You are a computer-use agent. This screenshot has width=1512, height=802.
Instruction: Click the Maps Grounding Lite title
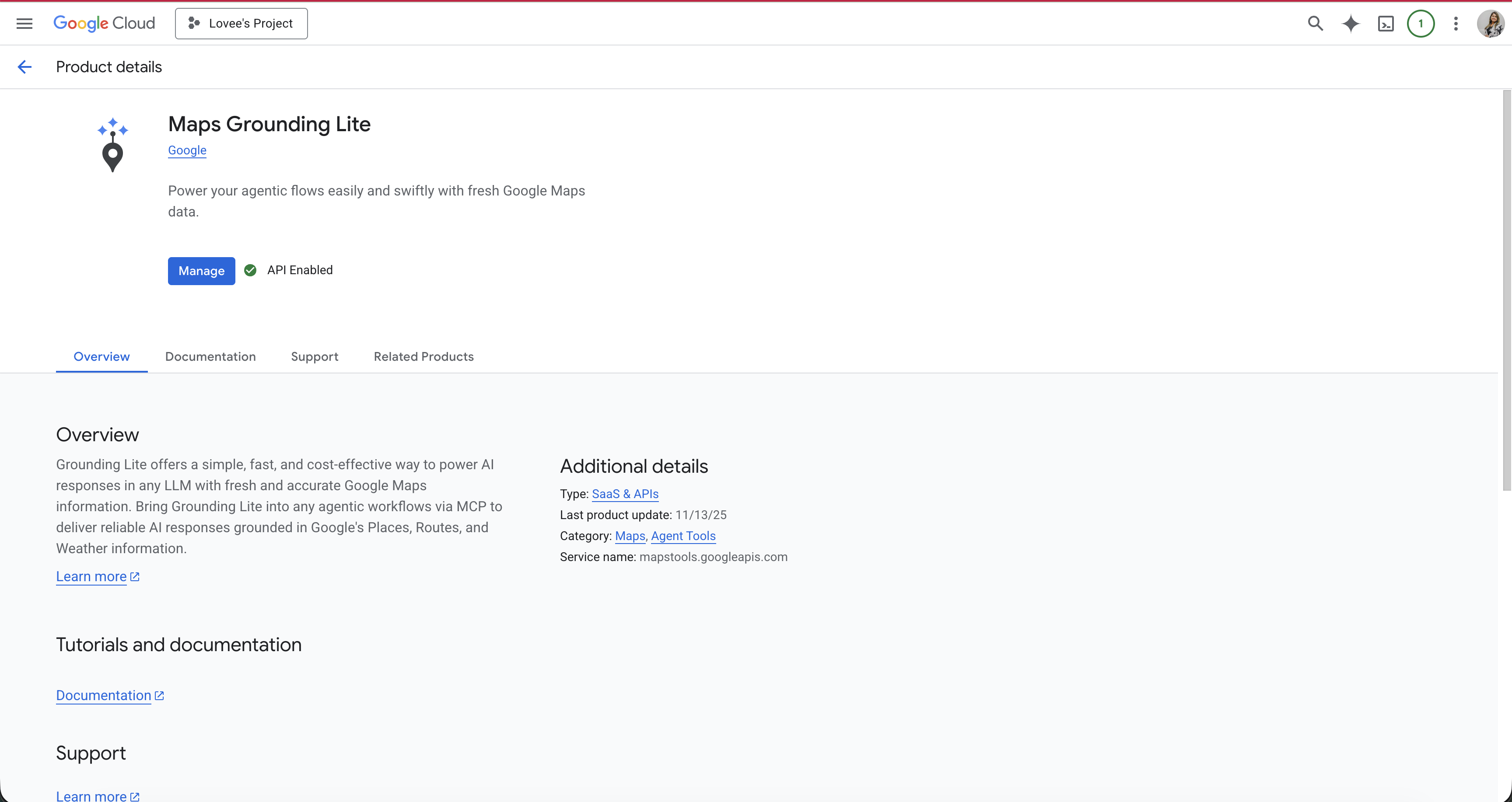point(269,124)
